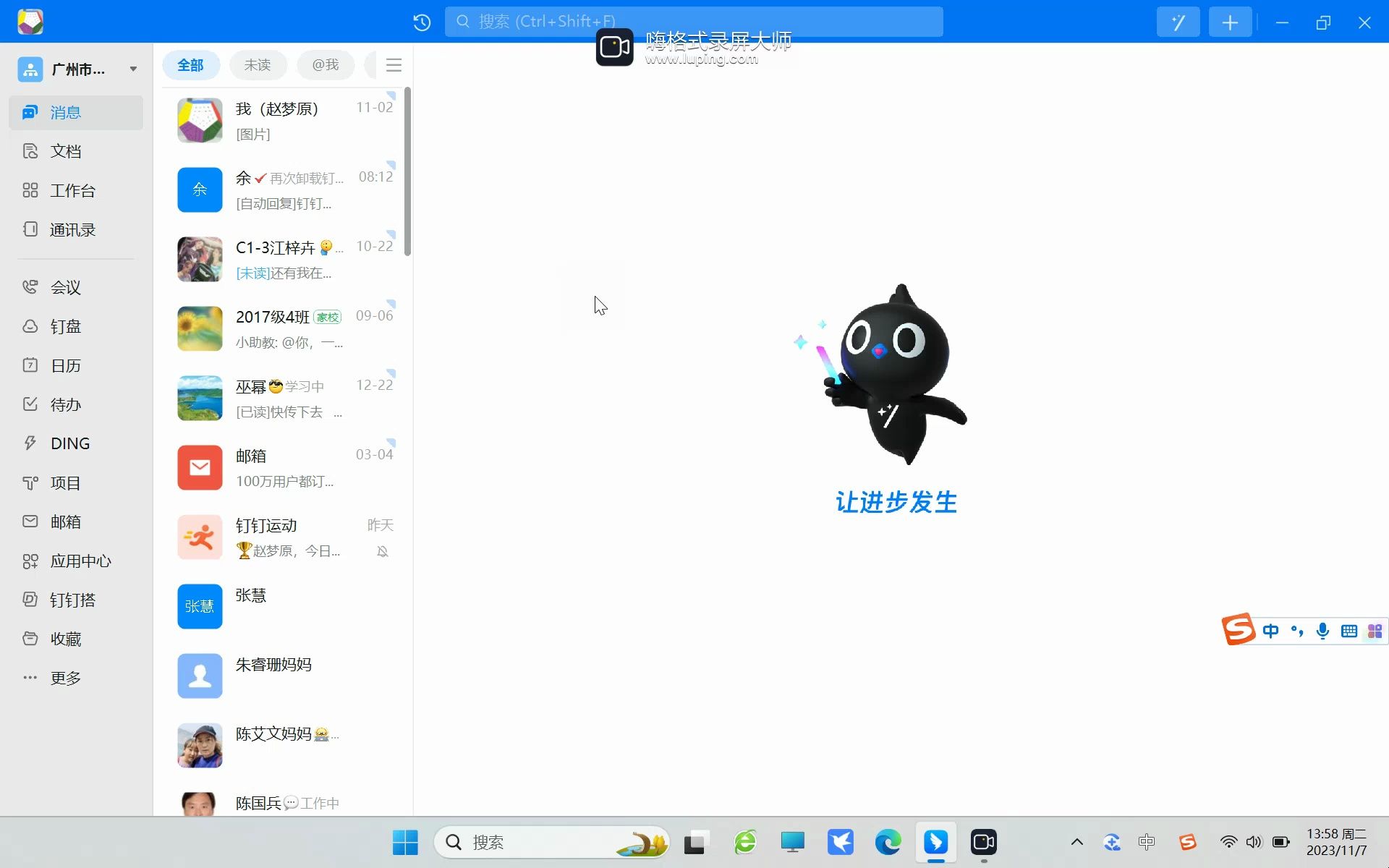
Task: Open the 日历 calendar
Action: (x=76, y=365)
